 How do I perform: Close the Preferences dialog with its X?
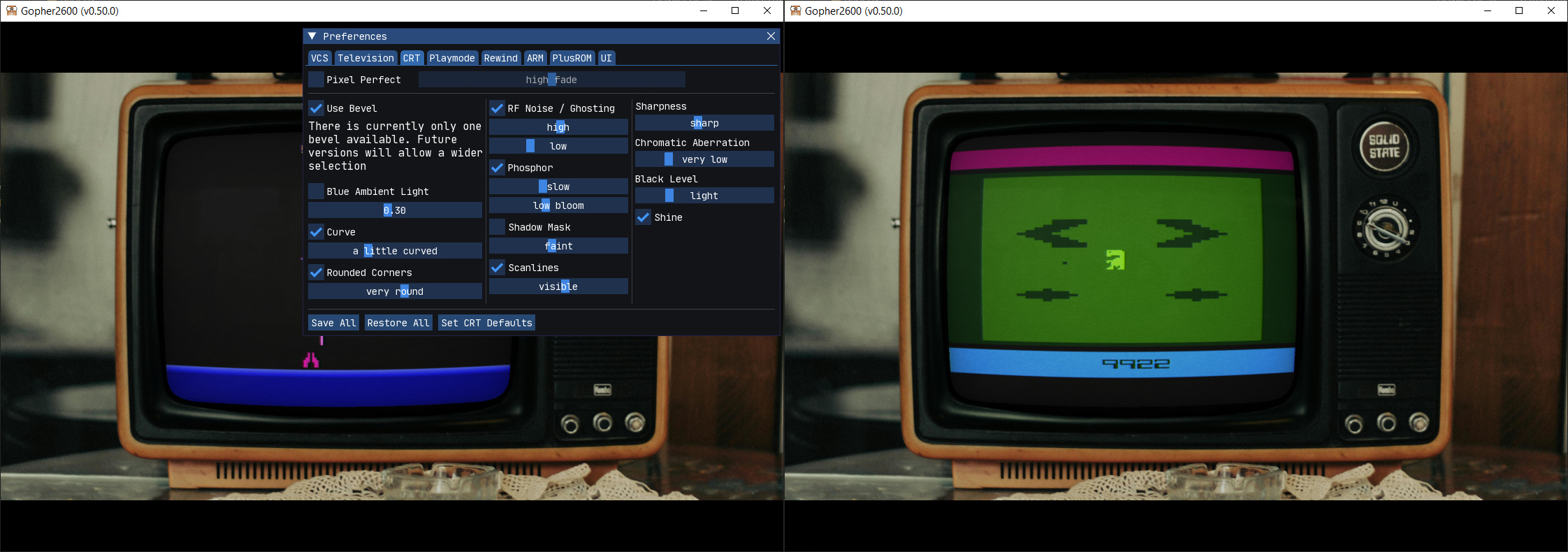tap(771, 36)
